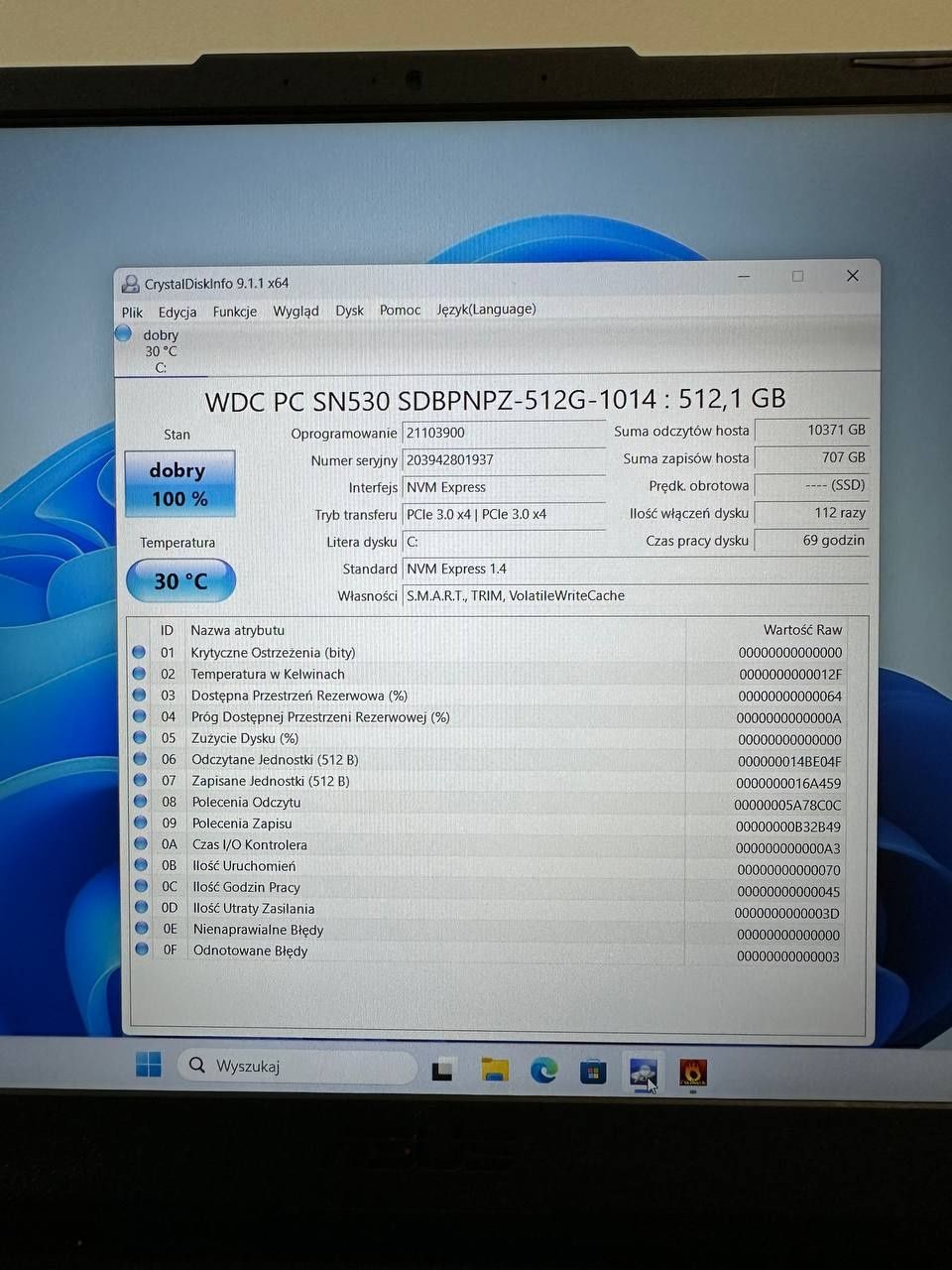Click raw value 000000014BE04F
This screenshot has width=952, height=1270.
pyautogui.click(x=789, y=761)
